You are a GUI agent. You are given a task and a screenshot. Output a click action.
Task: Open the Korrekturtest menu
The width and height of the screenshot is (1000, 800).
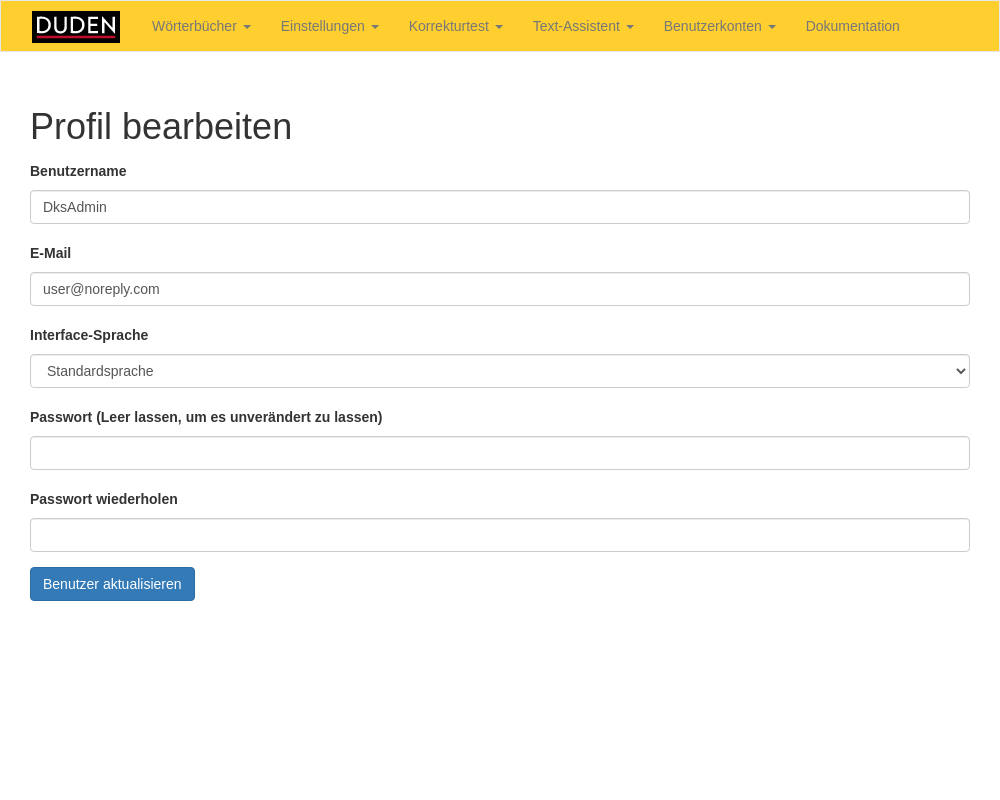455,26
